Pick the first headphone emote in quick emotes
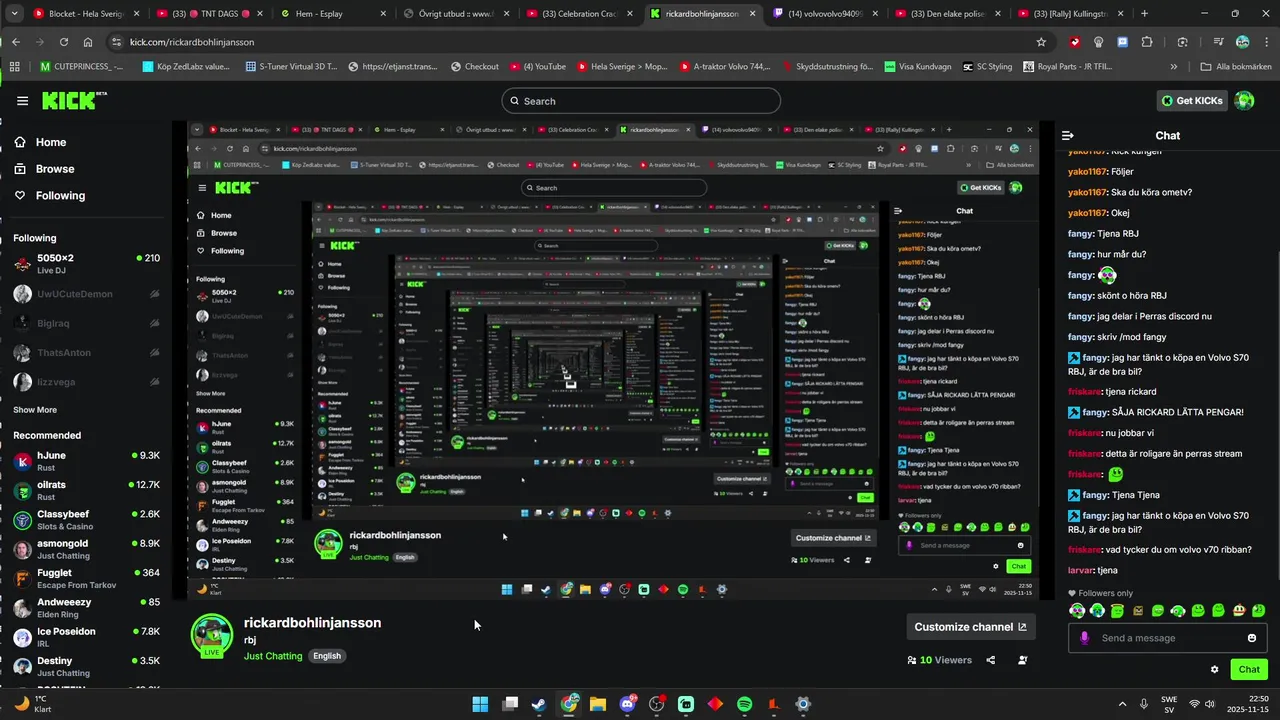 (x=1077, y=610)
